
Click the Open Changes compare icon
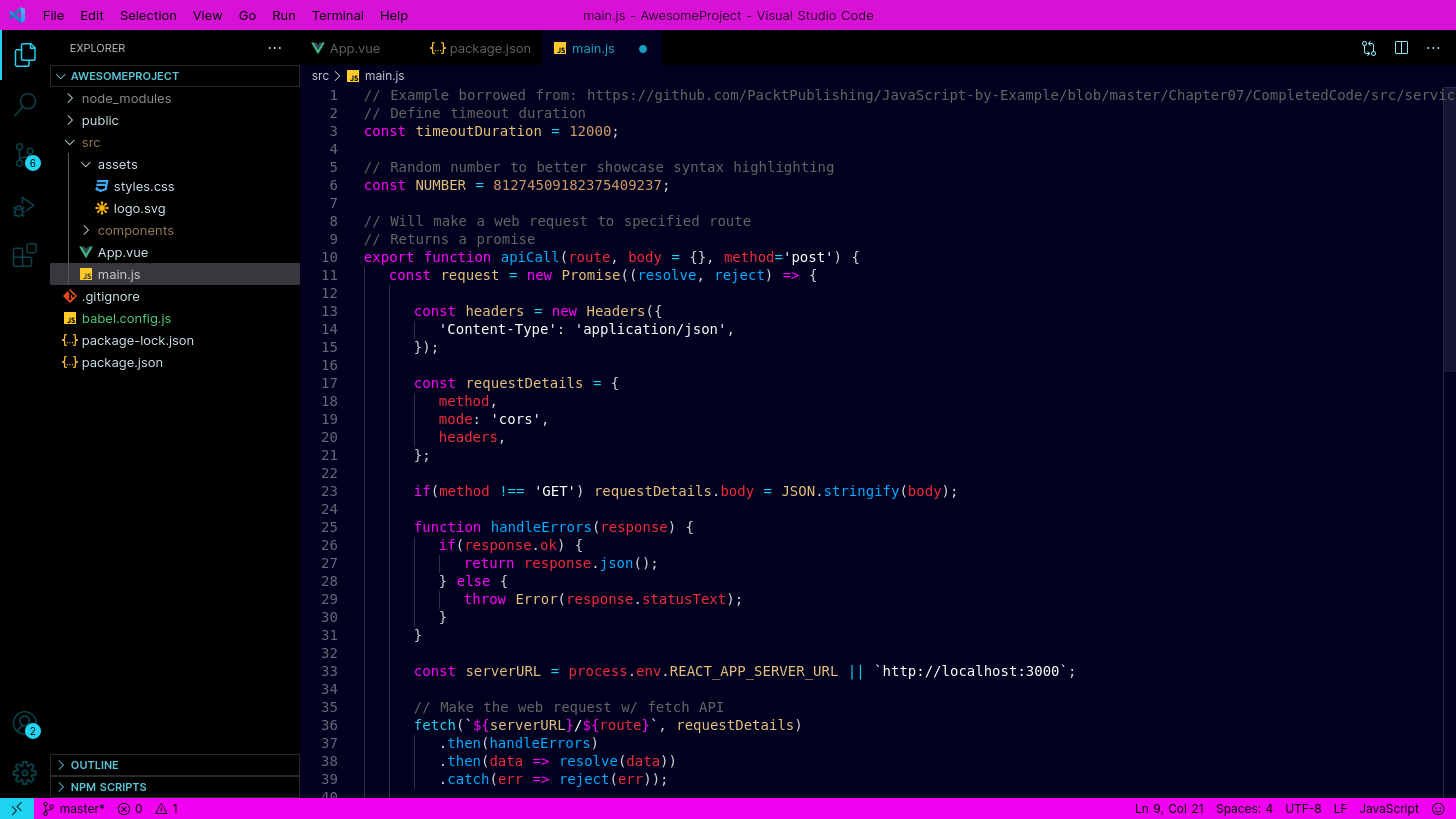pyautogui.click(x=1369, y=48)
